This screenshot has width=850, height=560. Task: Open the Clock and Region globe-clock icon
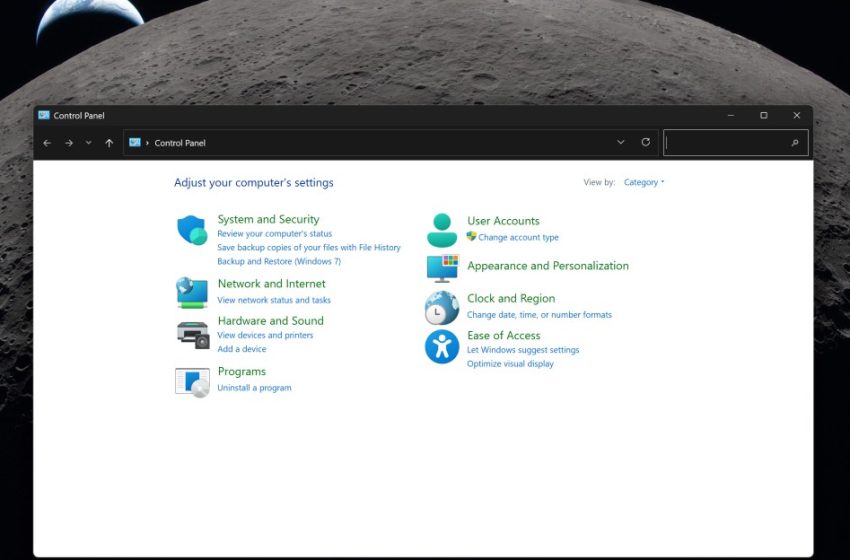pyautogui.click(x=442, y=308)
